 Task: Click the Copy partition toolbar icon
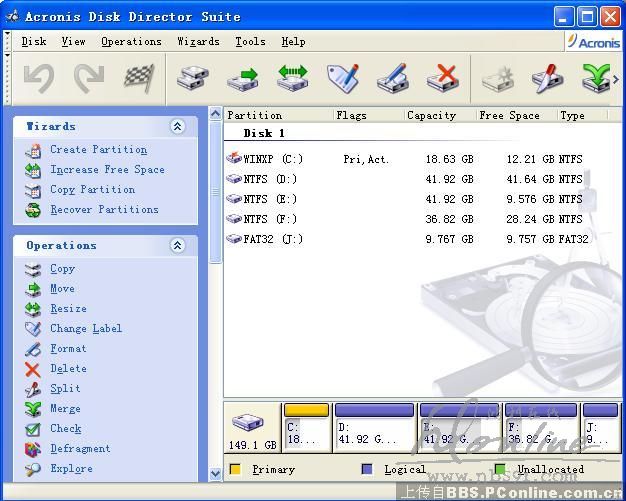[x=192, y=78]
